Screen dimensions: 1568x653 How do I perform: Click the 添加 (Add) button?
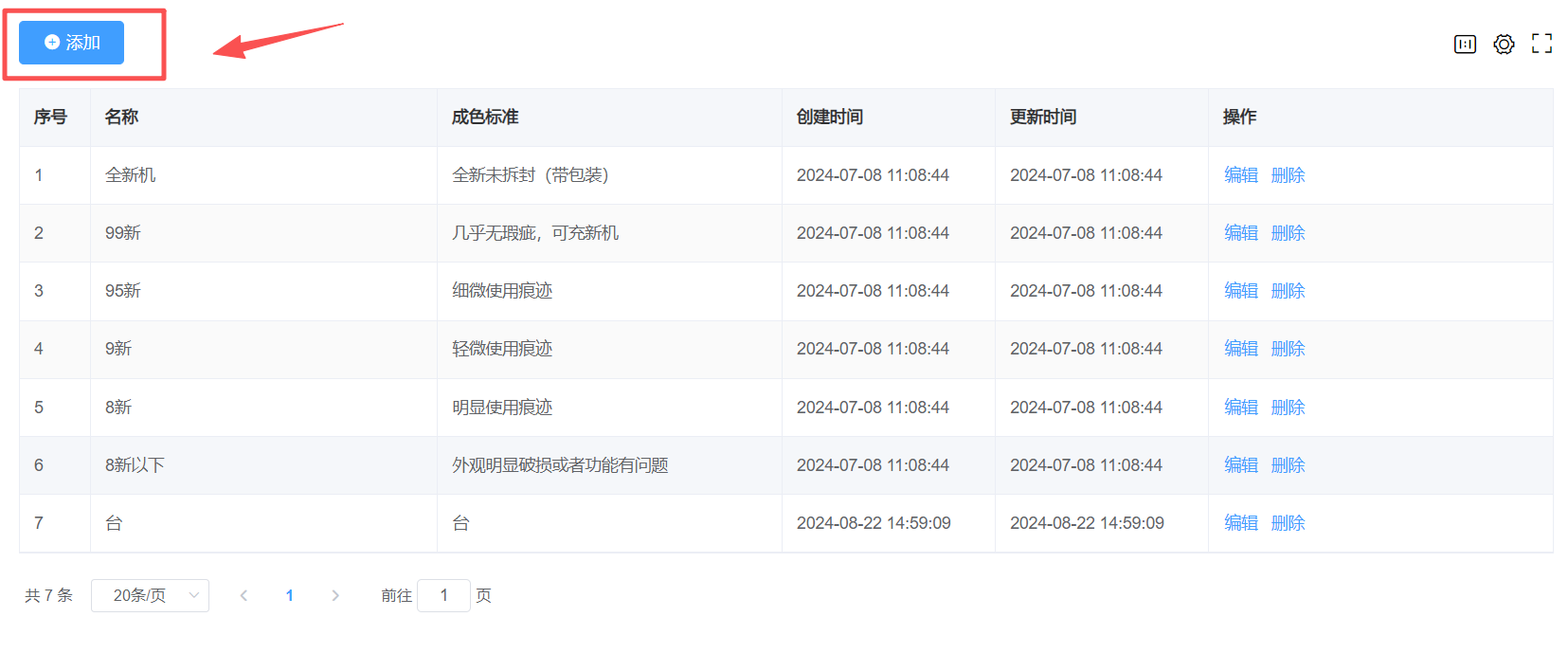pyautogui.click(x=72, y=43)
